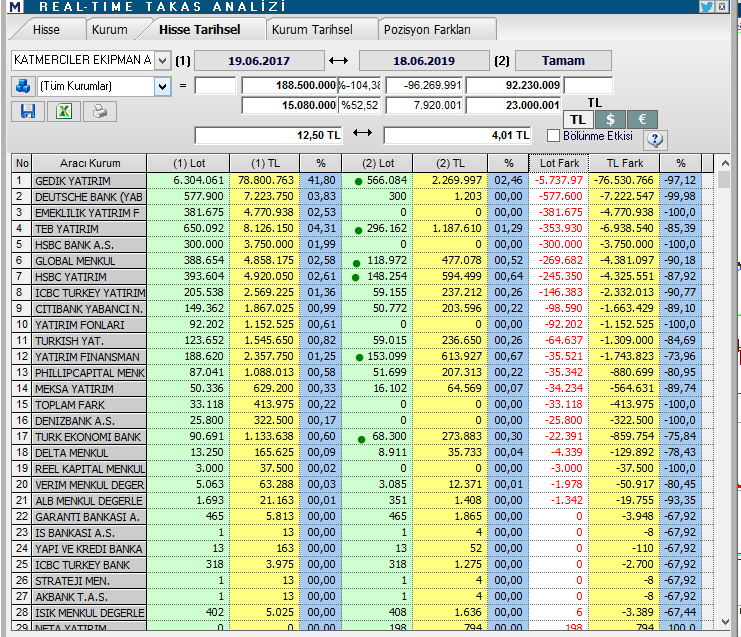The width and height of the screenshot is (741, 637).
Task: Open the Tüm Kurumlar institution dropdown
Action: 162,86
